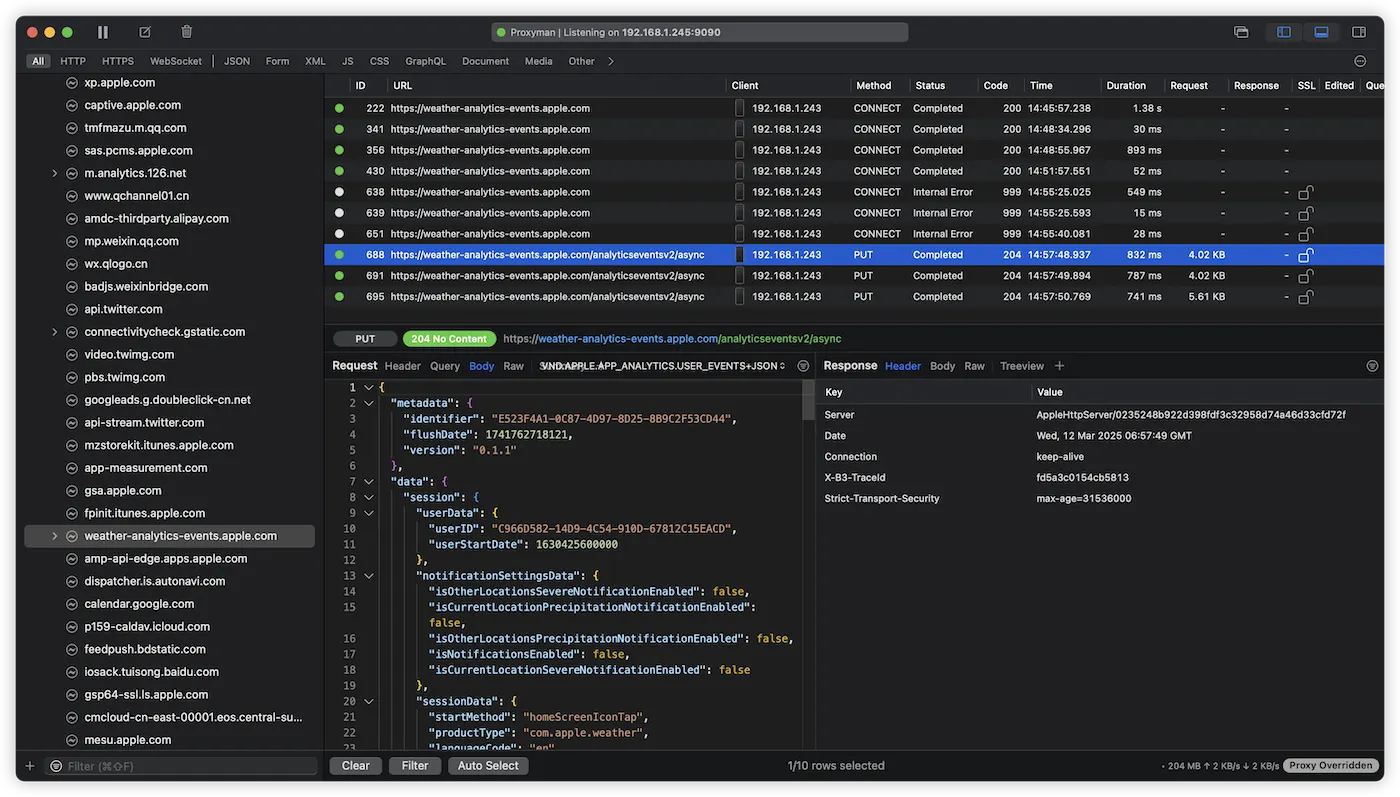This screenshot has width=1400, height=797.
Task: Collapse the "notificationSettingsData" JSON node
Action: click(x=369, y=576)
